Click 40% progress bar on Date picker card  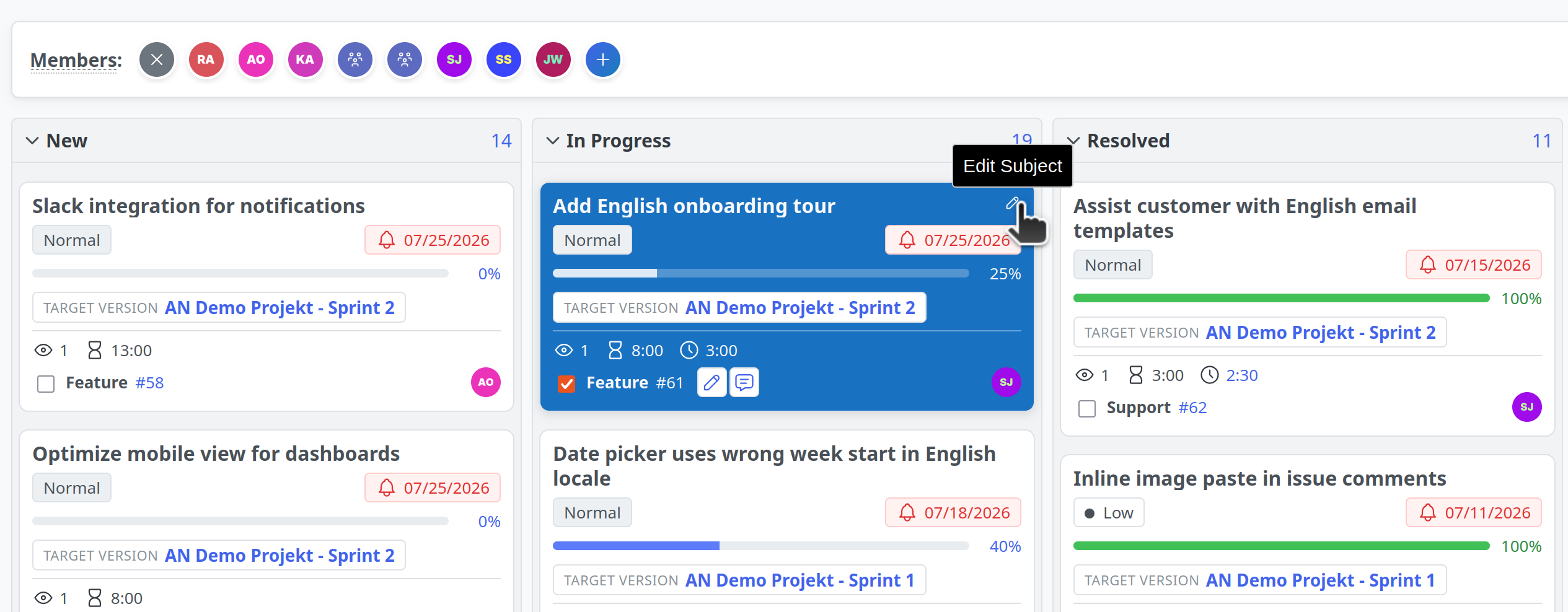761,546
